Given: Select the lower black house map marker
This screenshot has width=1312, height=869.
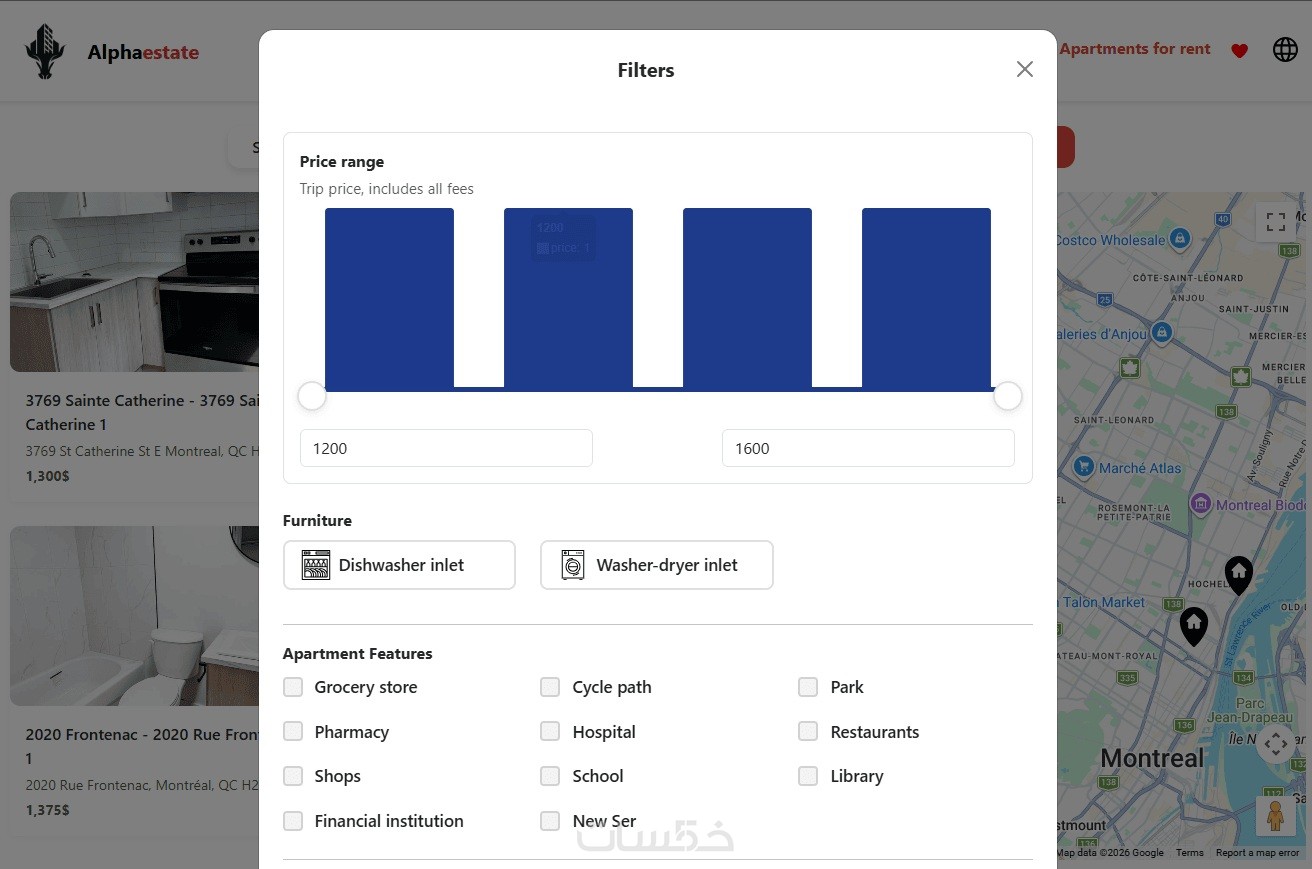Looking at the screenshot, I should [x=1194, y=625].
